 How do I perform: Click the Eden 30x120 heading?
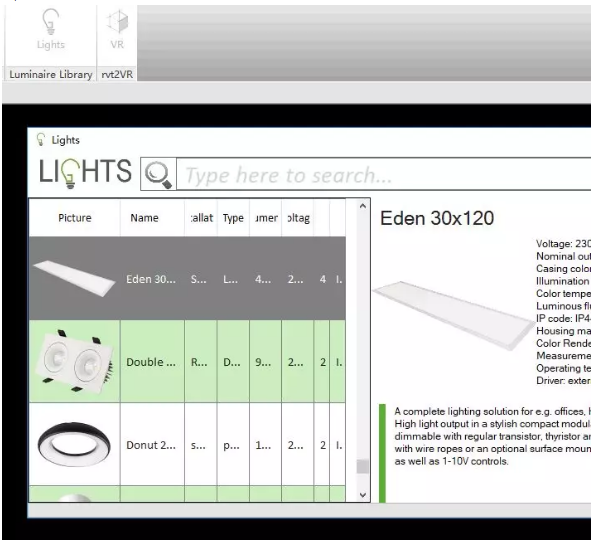(x=437, y=218)
